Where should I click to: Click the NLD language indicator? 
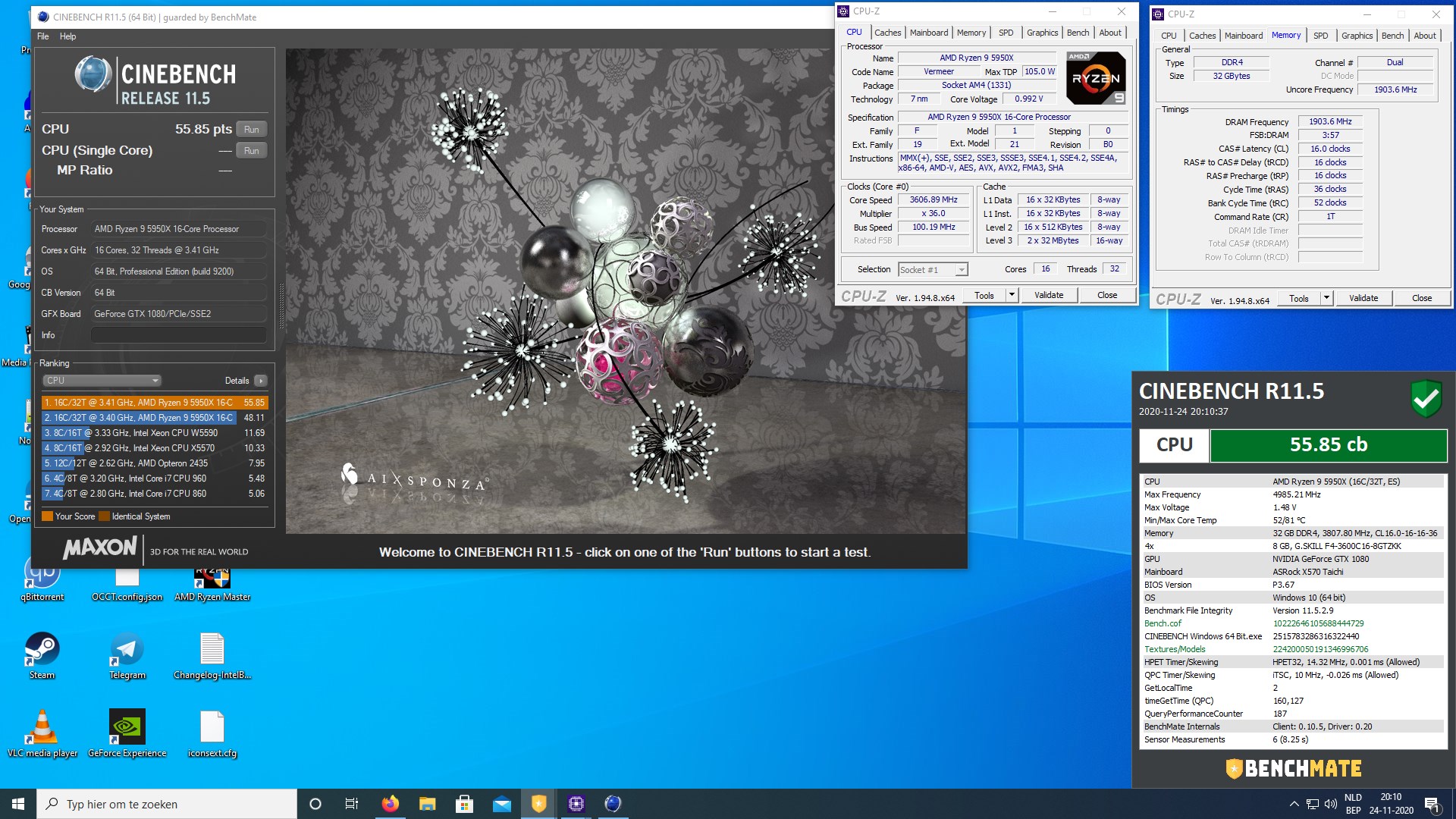(x=1353, y=798)
